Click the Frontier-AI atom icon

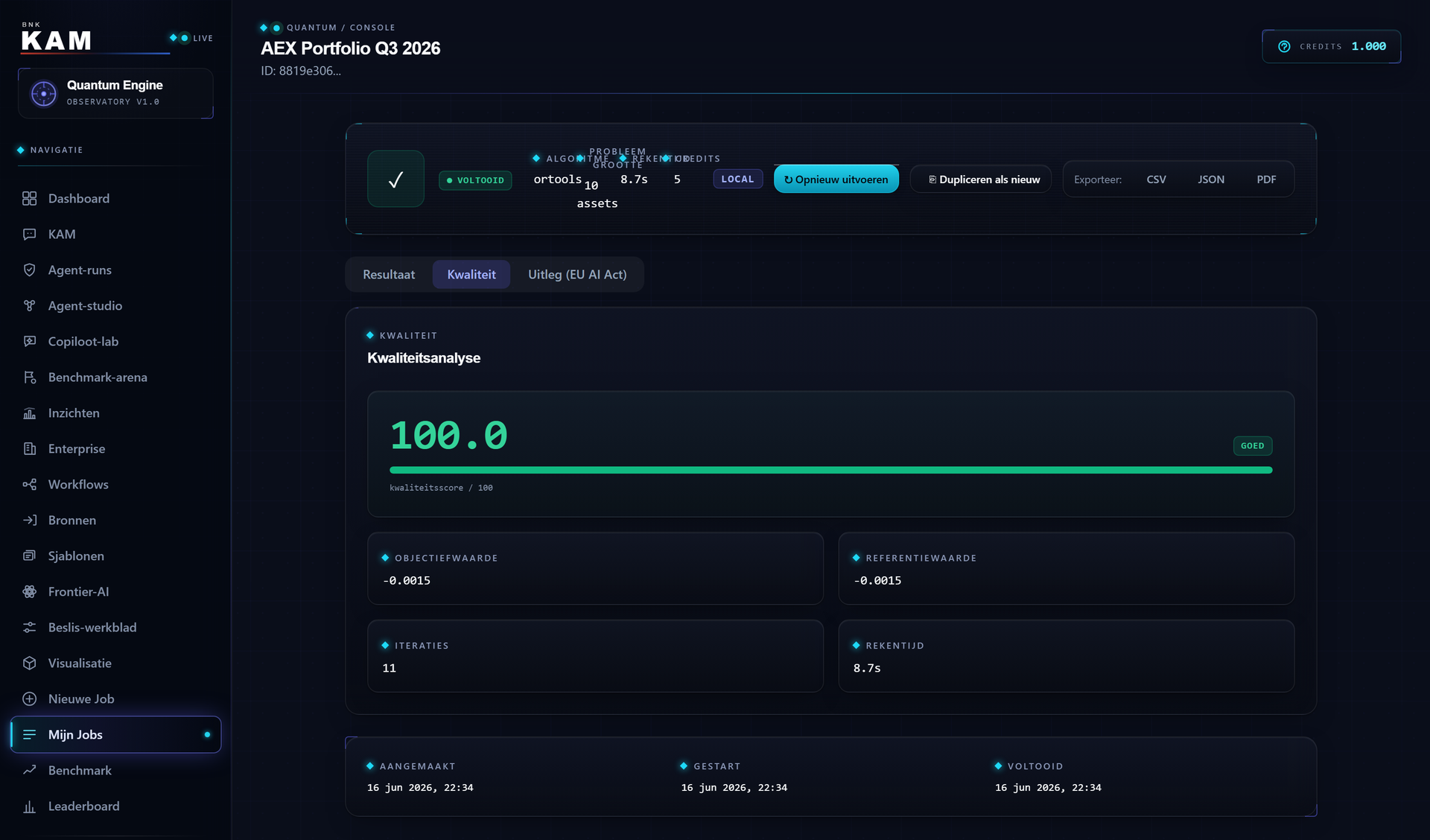click(29, 592)
